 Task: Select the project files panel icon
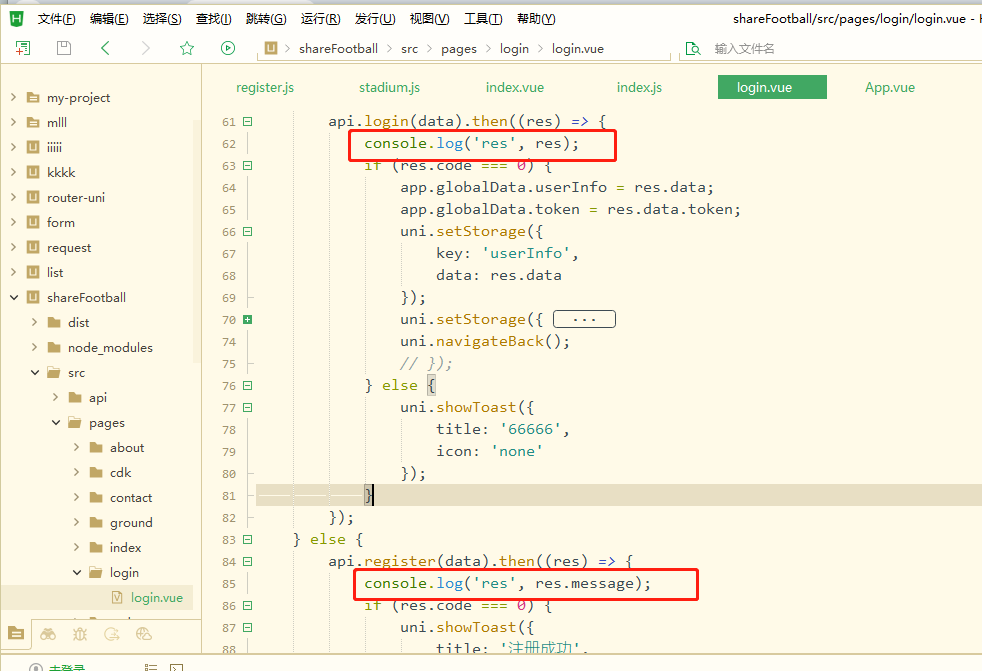16,633
